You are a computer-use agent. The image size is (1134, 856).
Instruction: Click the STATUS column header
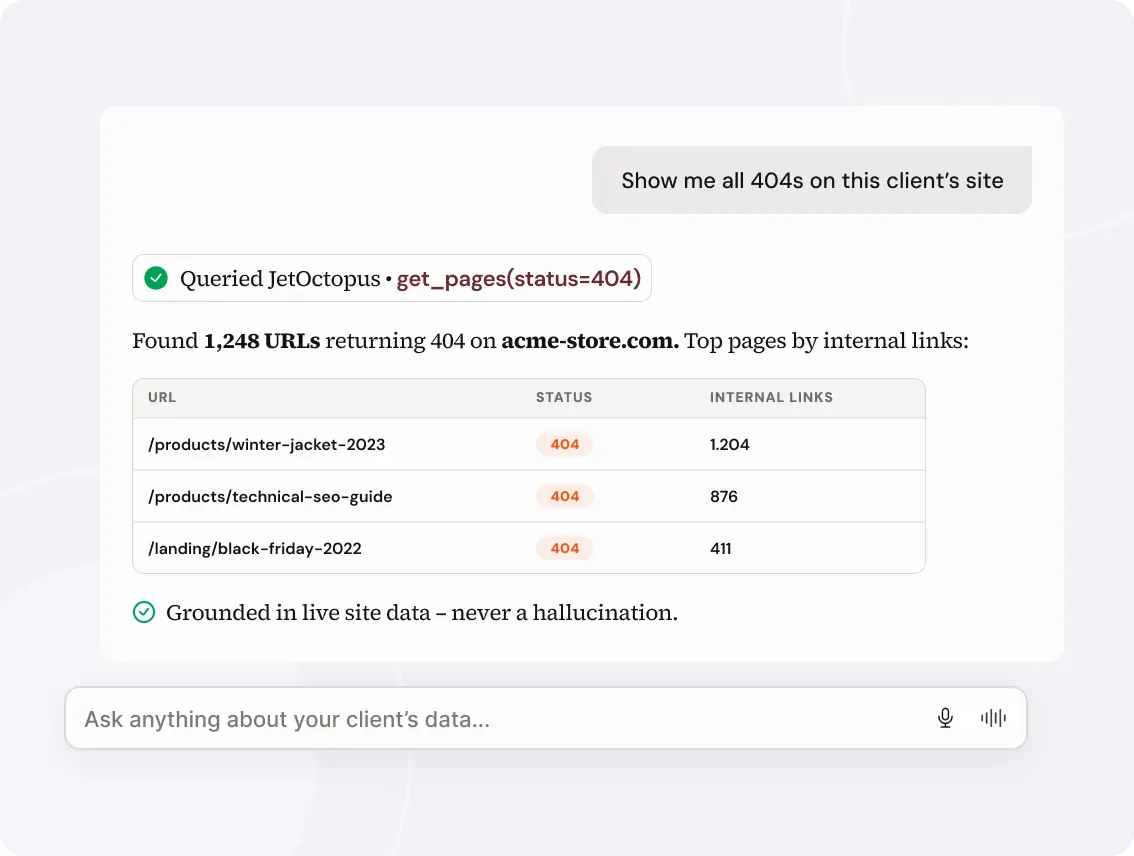pyautogui.click(x=564, y=397)
